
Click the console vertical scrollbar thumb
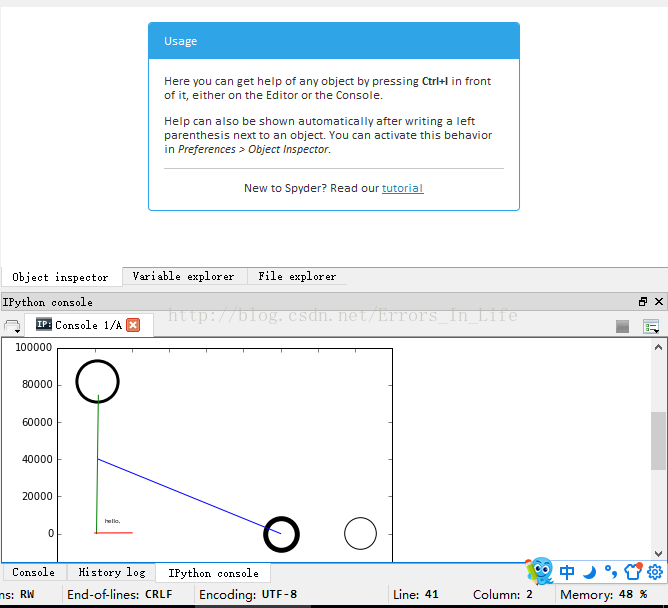658,440
